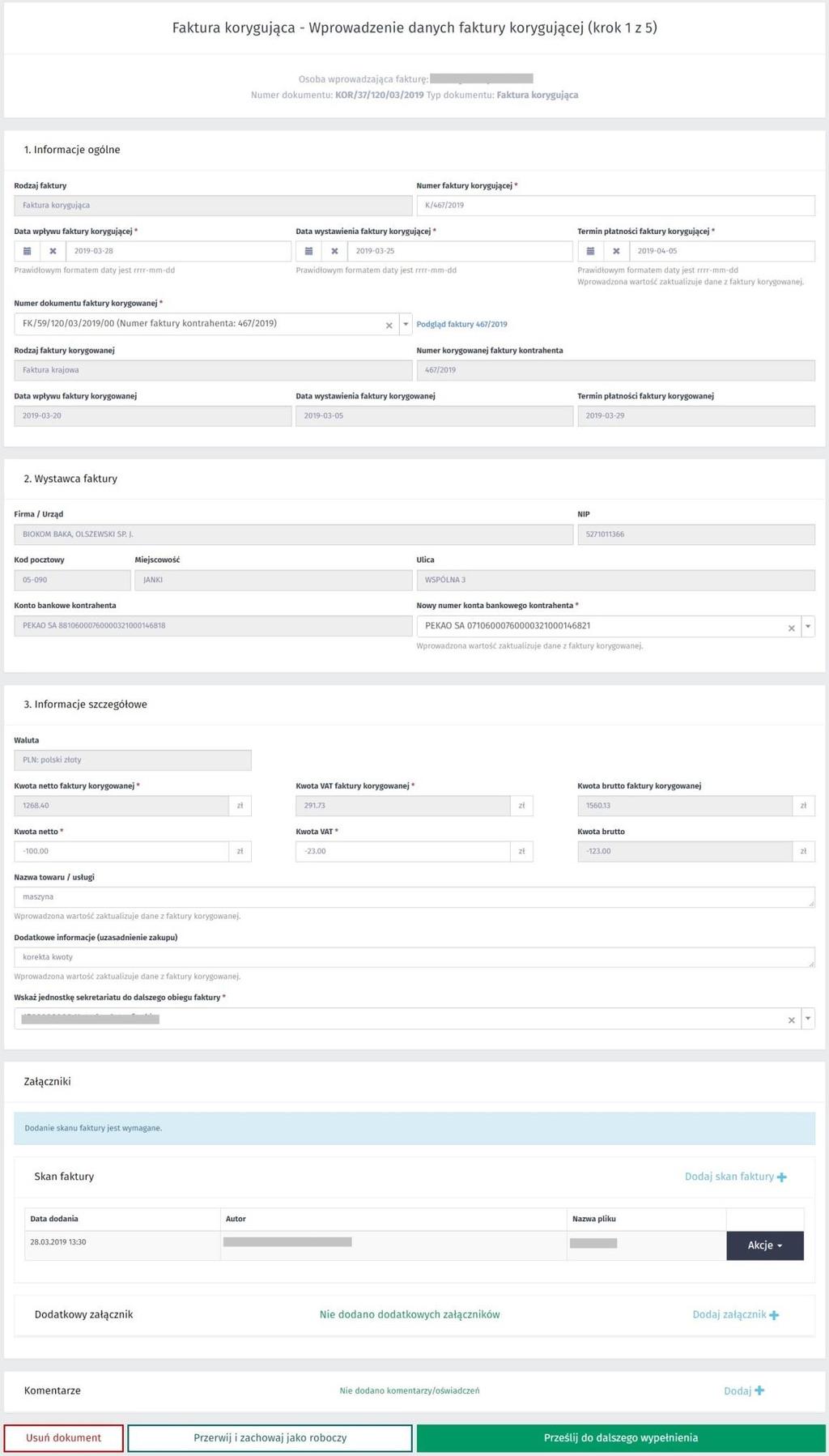
Task: Click the Data wpływu faktury korygowanej field 2019-03-20
Action: coord(152,415)
